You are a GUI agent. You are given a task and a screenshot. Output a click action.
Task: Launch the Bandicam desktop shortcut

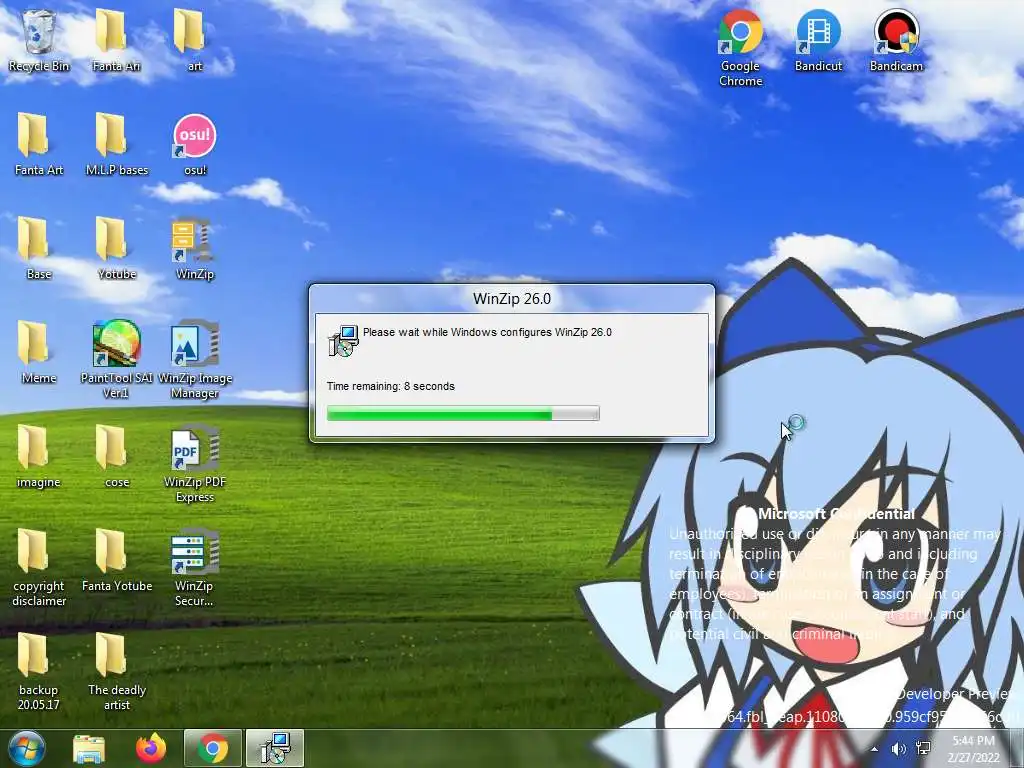[896, 39]
